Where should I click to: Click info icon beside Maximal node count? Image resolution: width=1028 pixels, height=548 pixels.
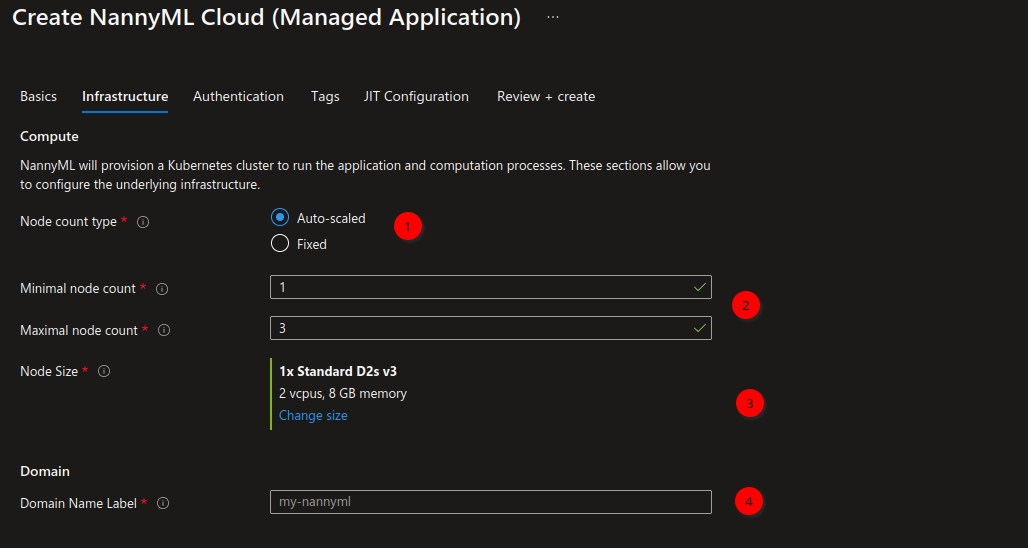coord(164,330)
